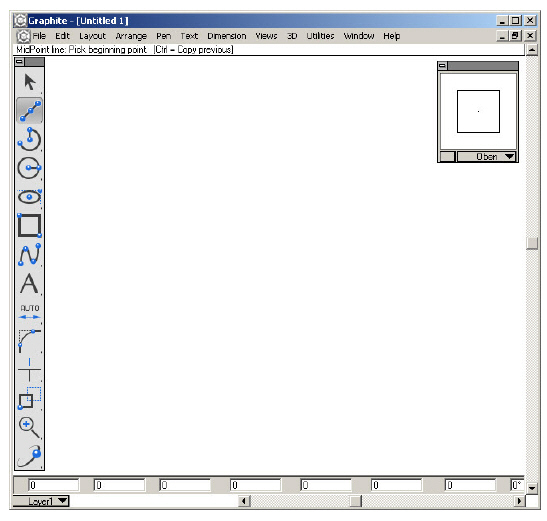Open the Utilities menu
Screen dimensions: 547x521
tap(320, 36)
